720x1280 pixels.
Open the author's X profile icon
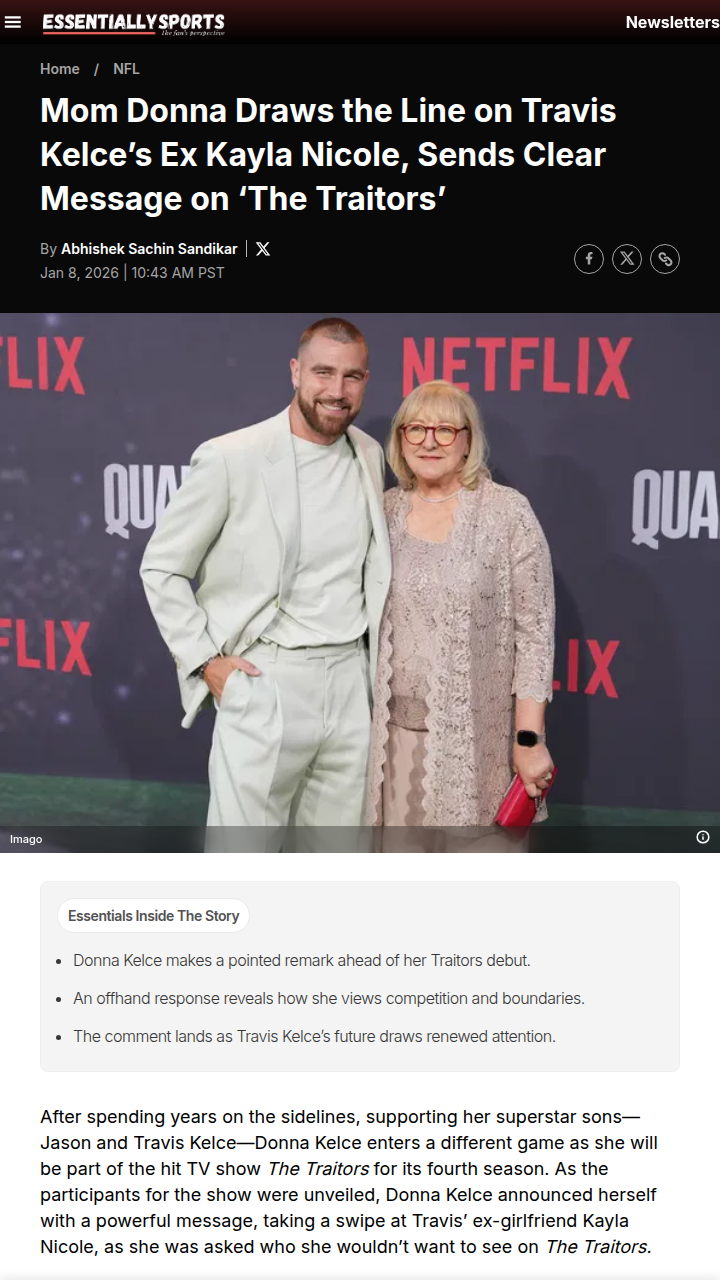[x=263, y=249]
